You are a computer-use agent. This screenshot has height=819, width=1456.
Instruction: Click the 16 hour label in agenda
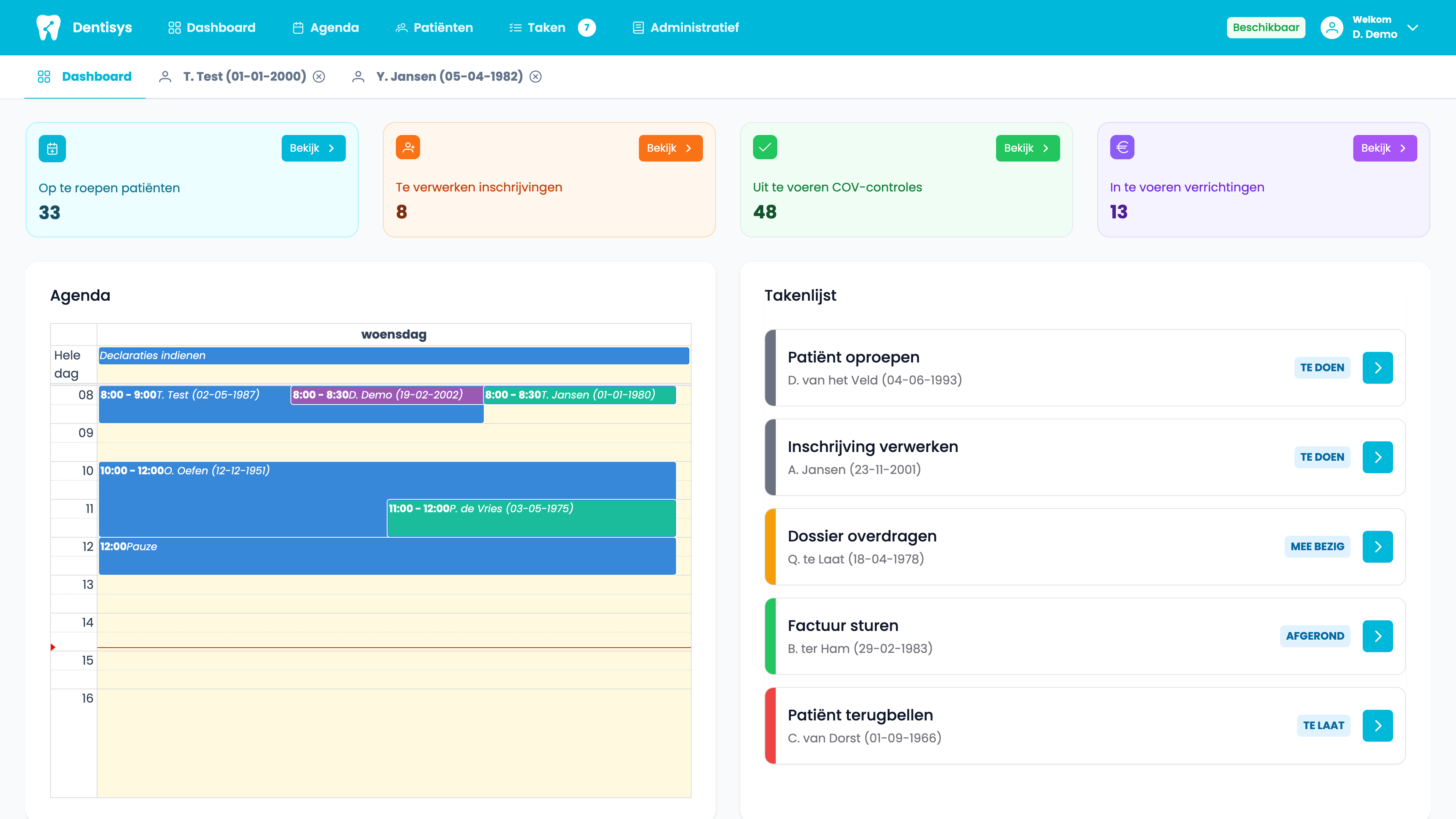click(87, 698)
